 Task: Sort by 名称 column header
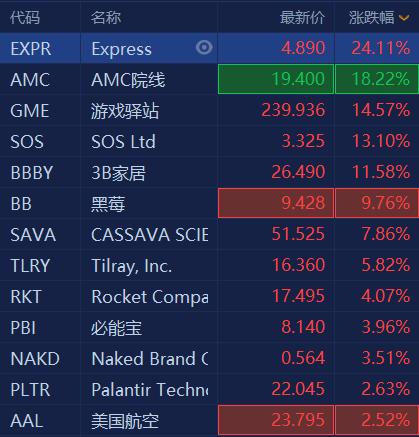click(x=106, y=18)
